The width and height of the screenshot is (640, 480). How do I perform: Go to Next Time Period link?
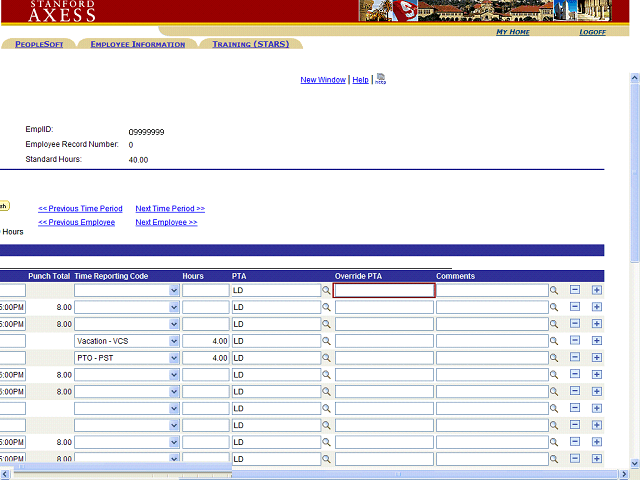(x=170, y=209)
